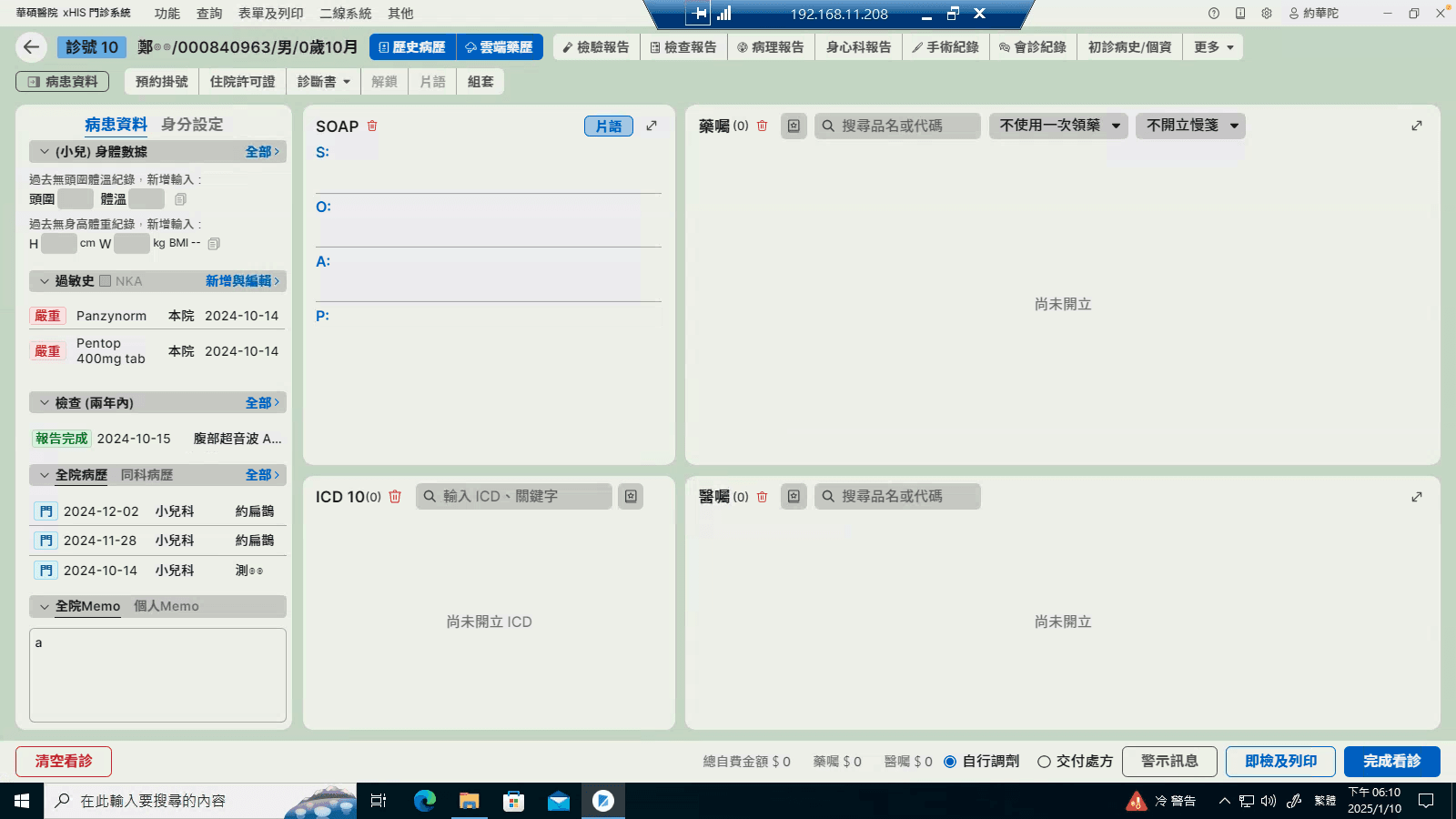Click the 新增與編輯 allergy link
Image resolution: width=1456 pixels, height=819 pixels.
coord(241,281)
